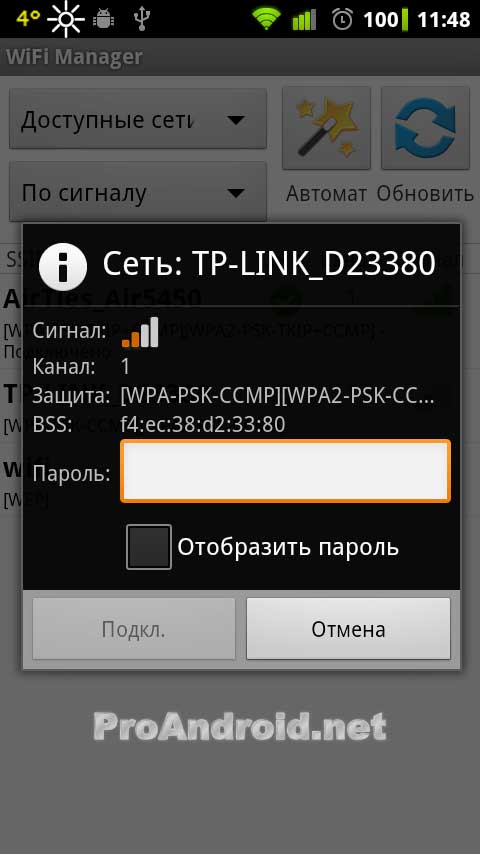Screen dimensions: 480x854
Task: Tap the USB connection icon
Action: point(142,19)
